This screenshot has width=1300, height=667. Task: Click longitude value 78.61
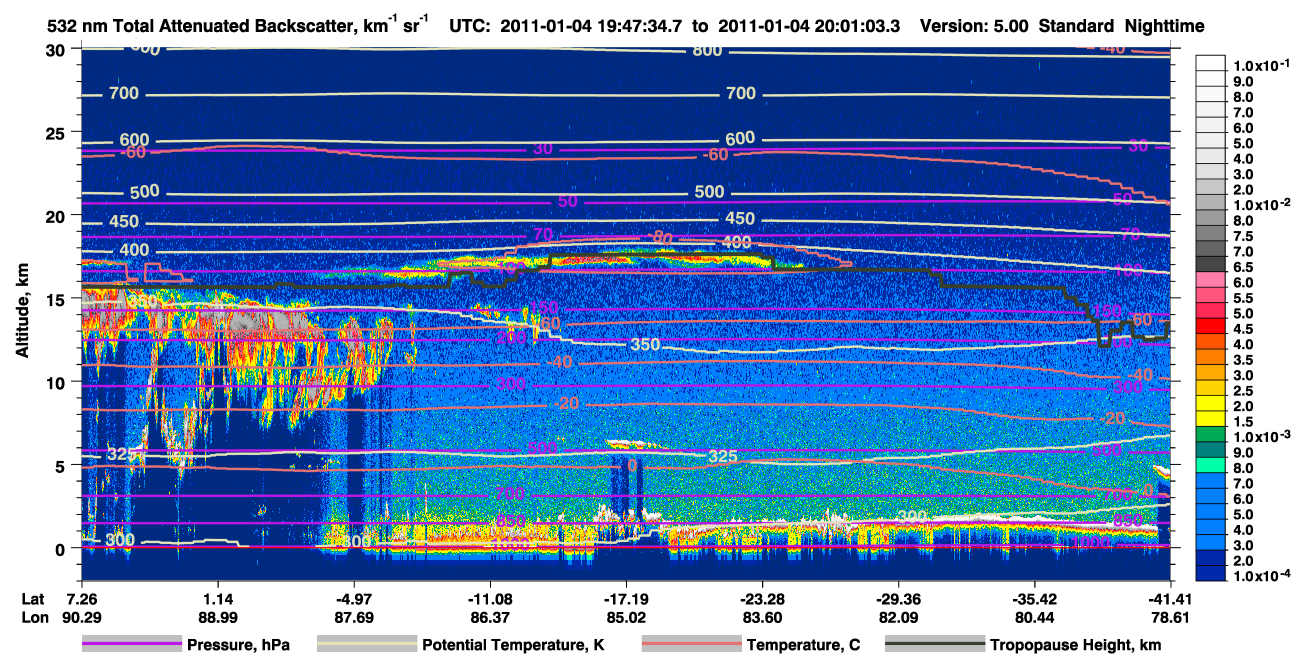1170,618
